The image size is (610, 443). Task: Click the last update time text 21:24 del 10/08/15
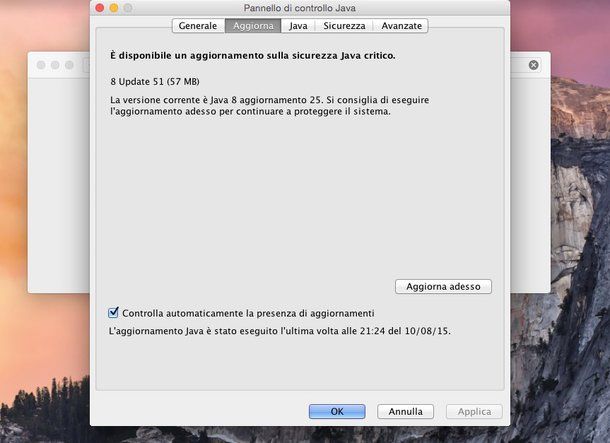pyautogui.click(x=405, y=331)
